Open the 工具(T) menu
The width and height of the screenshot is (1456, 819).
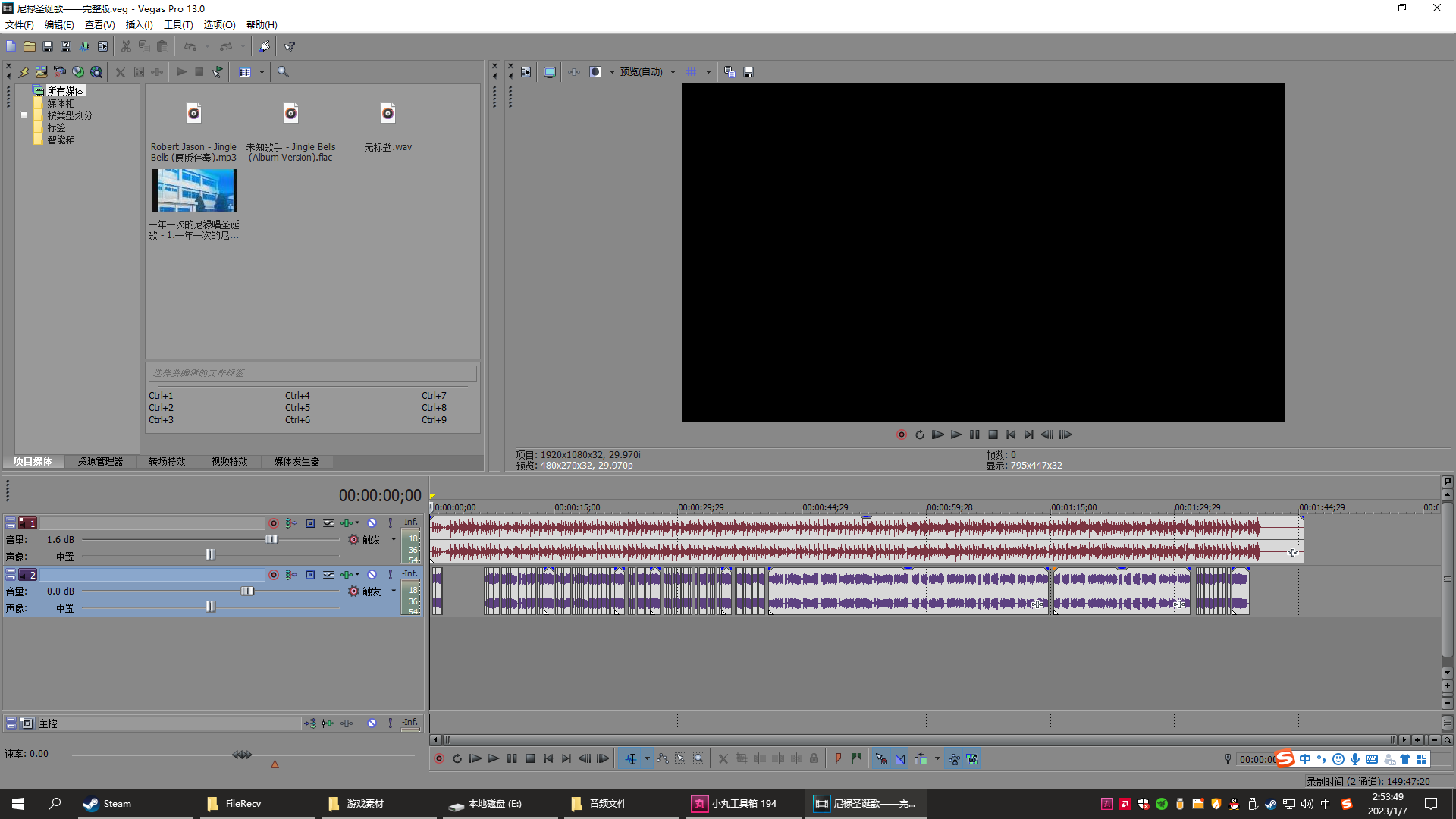click(178, 25)
